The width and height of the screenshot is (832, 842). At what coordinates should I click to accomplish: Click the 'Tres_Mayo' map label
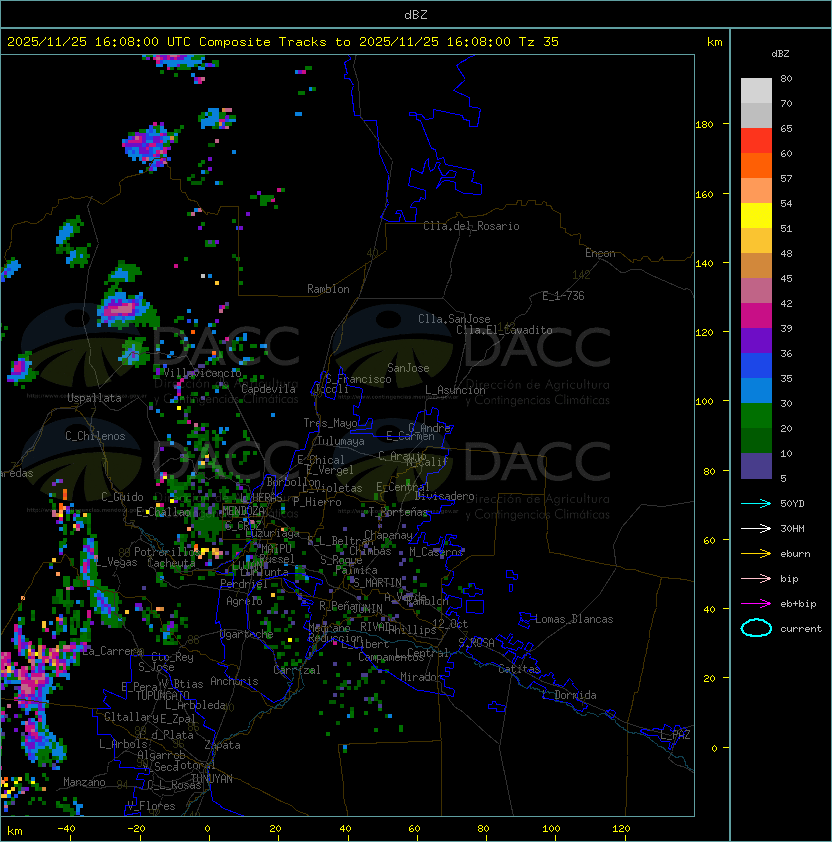[330, 423]
